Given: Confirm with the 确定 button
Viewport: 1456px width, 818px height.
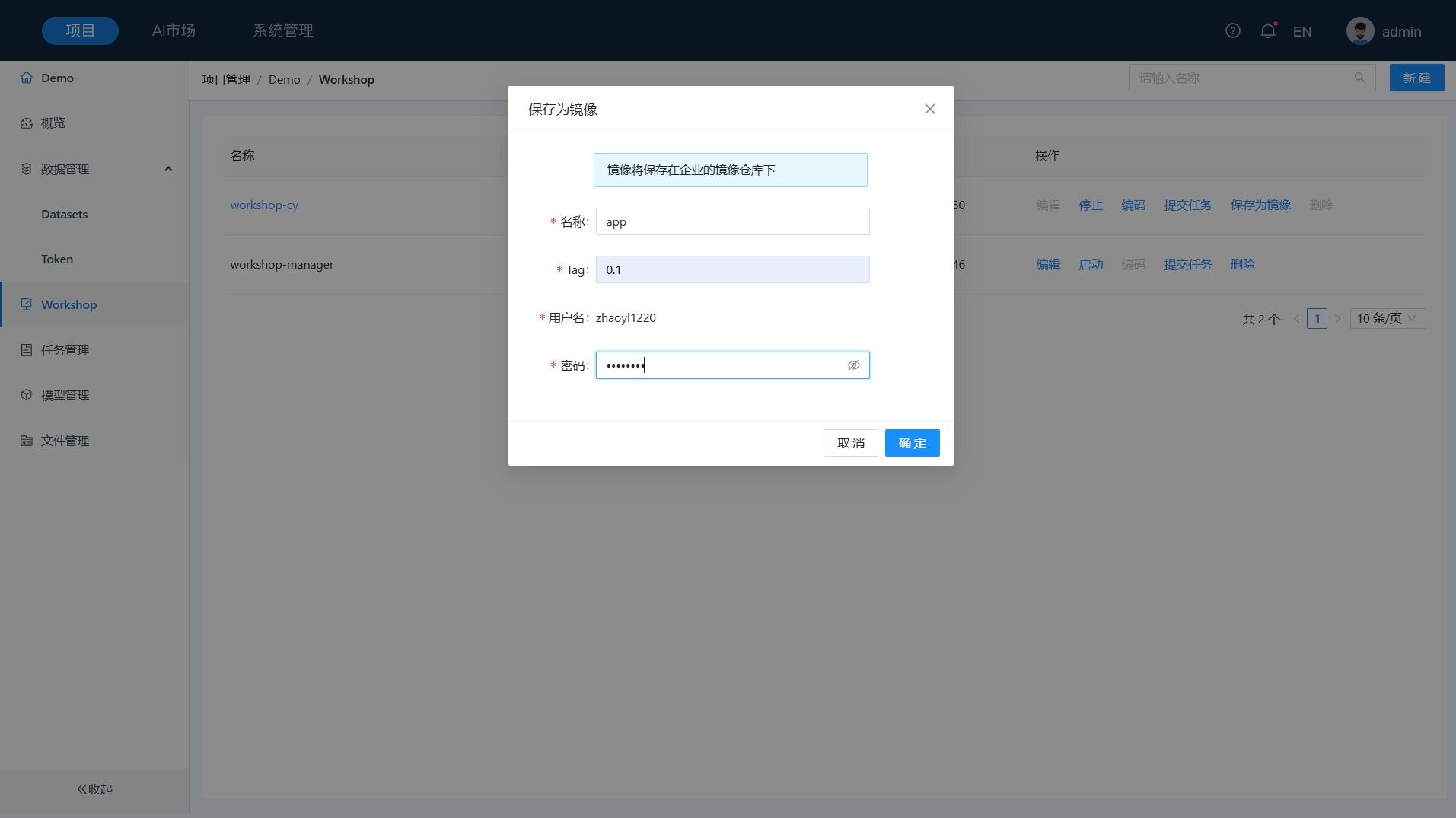Looking at the screenshot, I should coord(912,444).
